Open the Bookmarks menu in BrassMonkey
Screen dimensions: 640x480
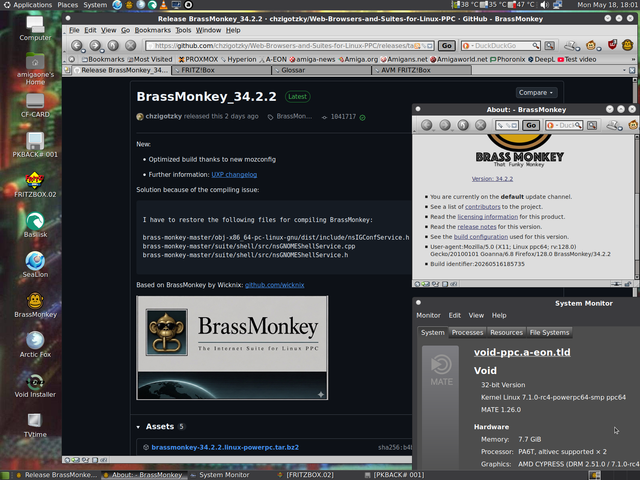(x=153, y=30)
